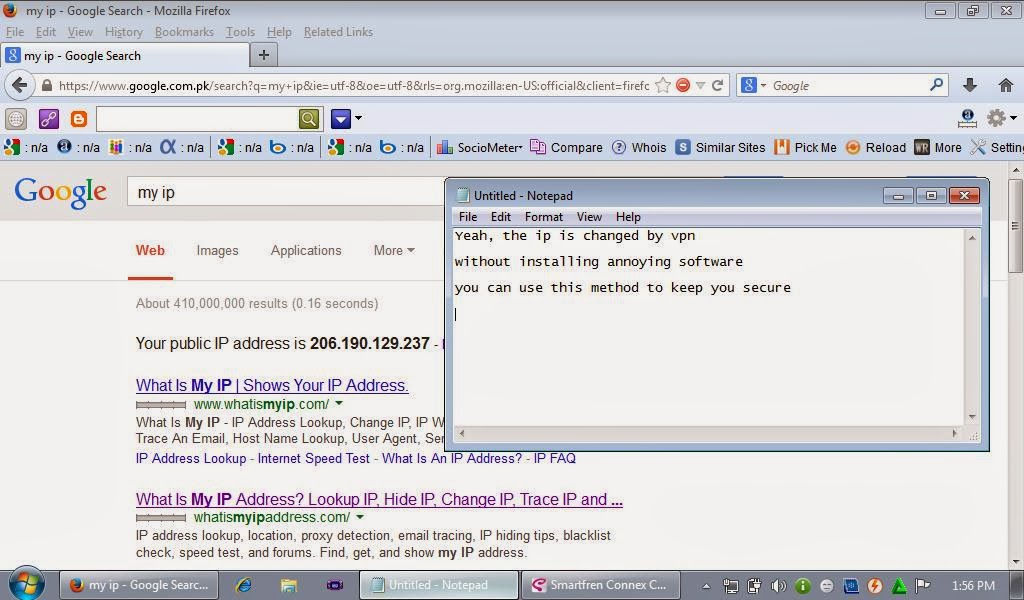
Task: Open 'What Is My IP | Shows Your IP Address' link
Action: coord(272,385)
